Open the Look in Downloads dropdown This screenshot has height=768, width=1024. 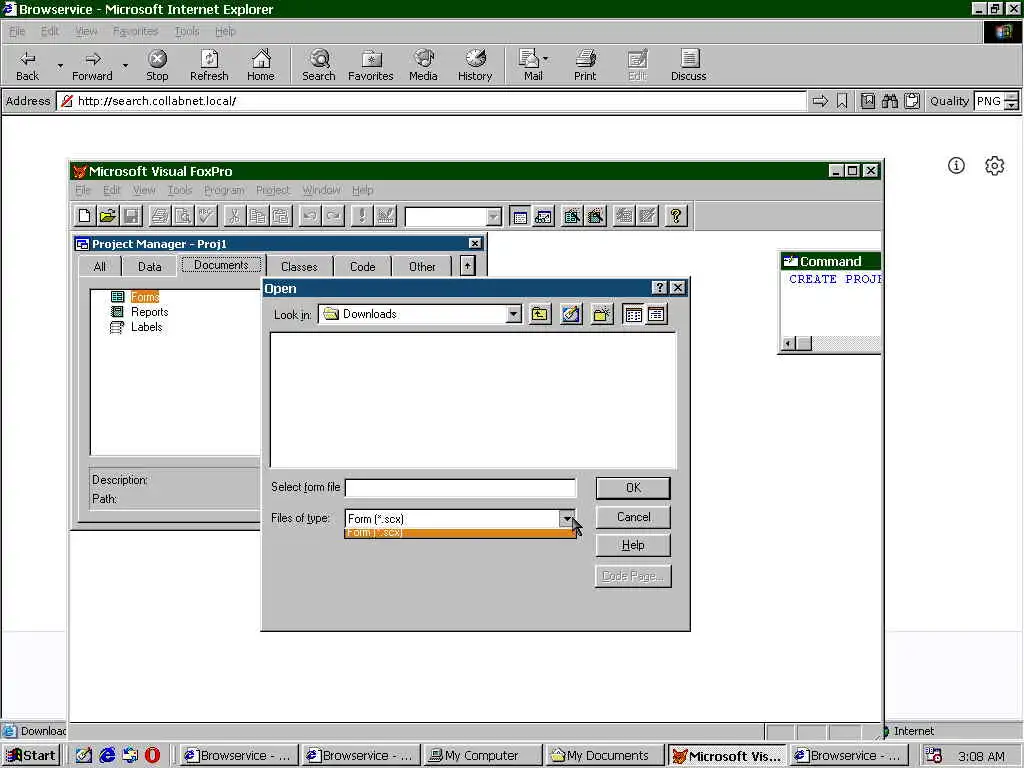click(514, 315)
